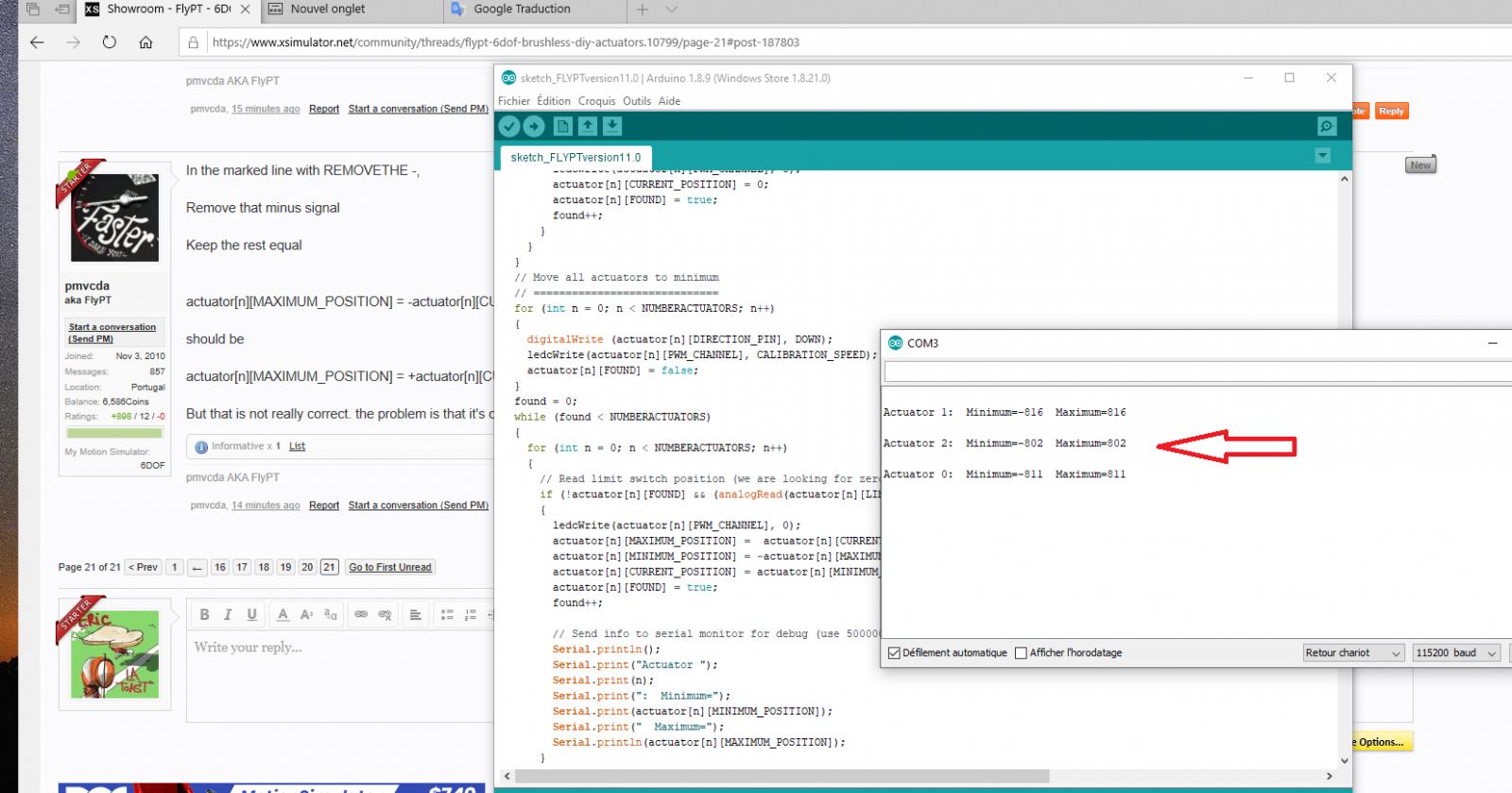Enable Afficher l'horodatage checkbox
This screenshot has width=1512, height=793.
click(1021, 653)
